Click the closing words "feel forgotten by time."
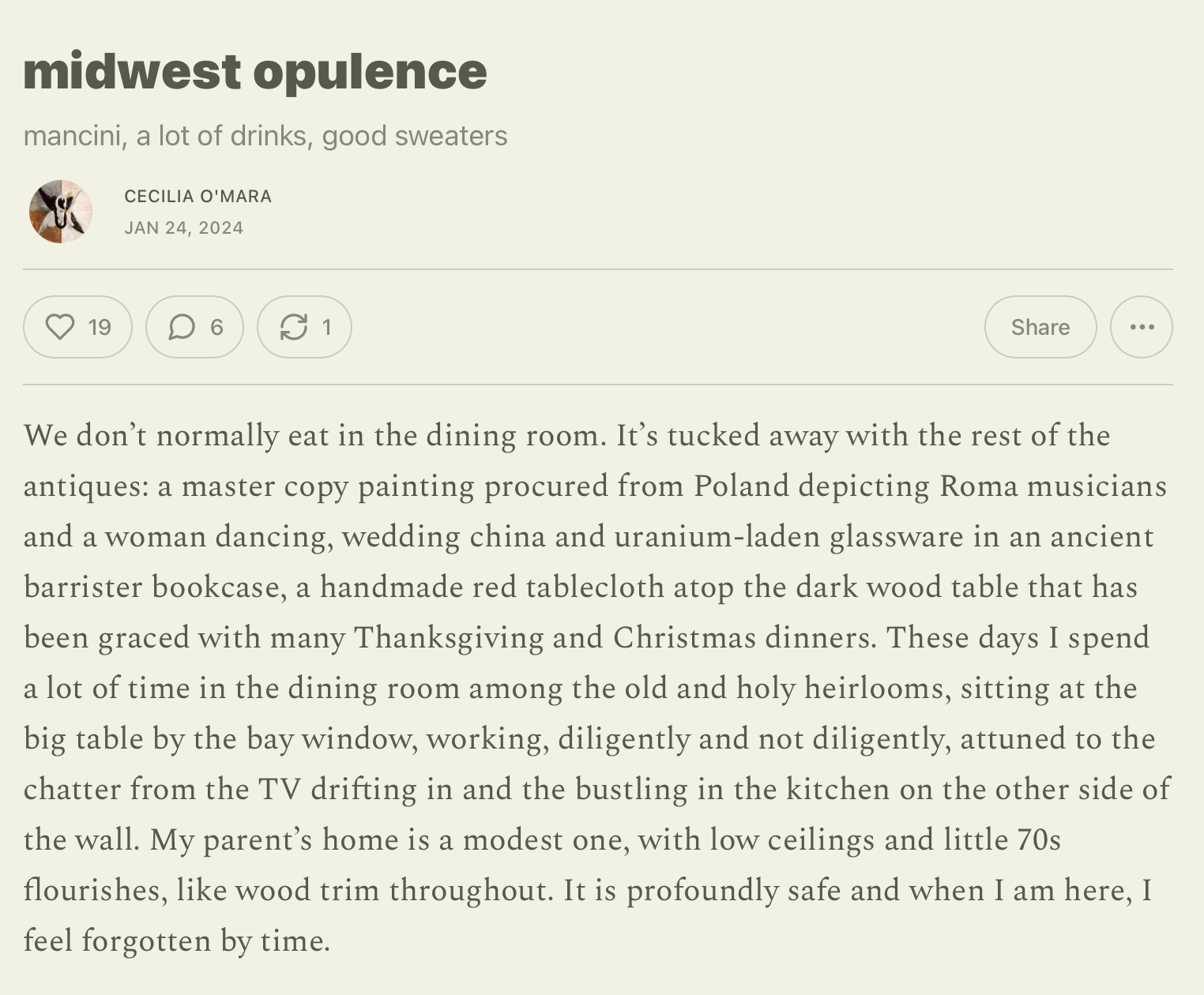This screenshot has width=1204, height=995. click(177, 941)
